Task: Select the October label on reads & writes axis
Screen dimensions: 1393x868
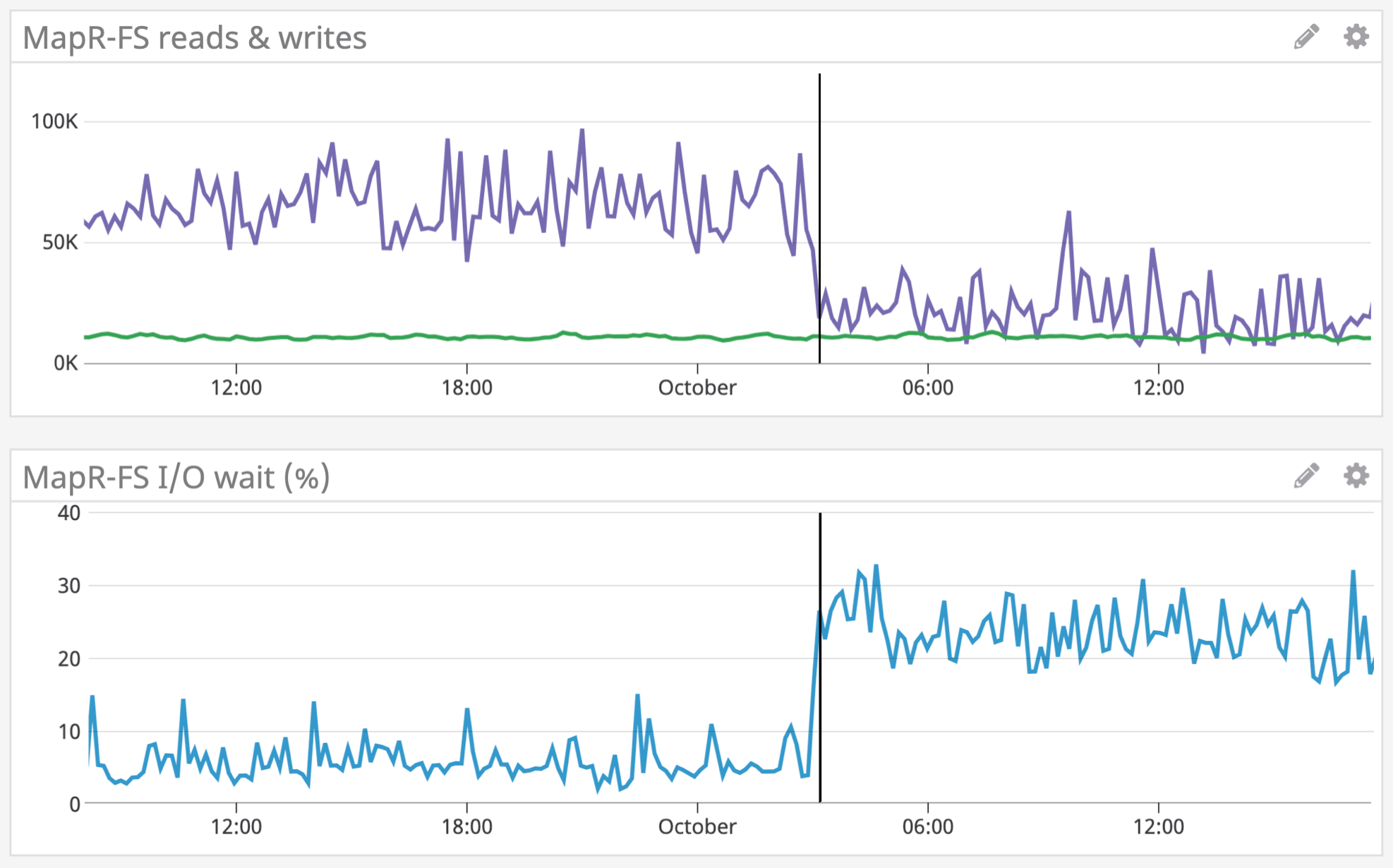Action: pos(696,387)
